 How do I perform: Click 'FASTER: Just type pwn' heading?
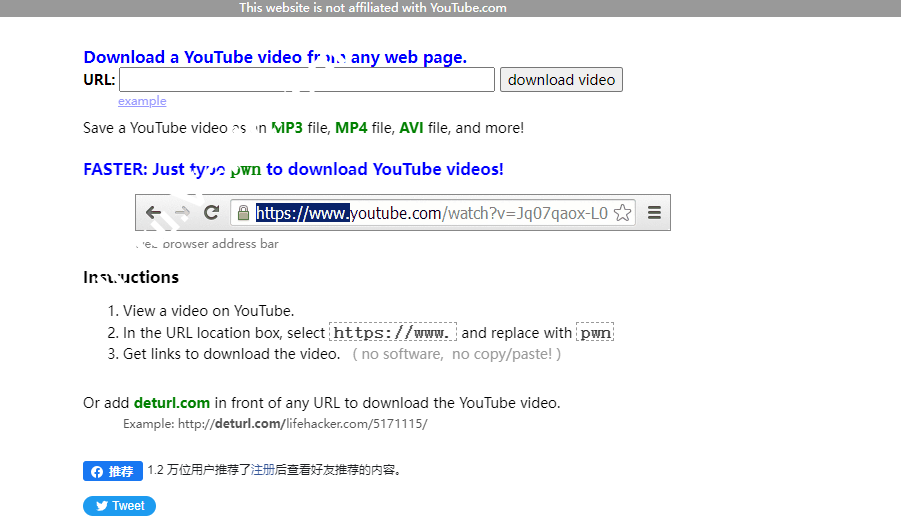[293, 169]
